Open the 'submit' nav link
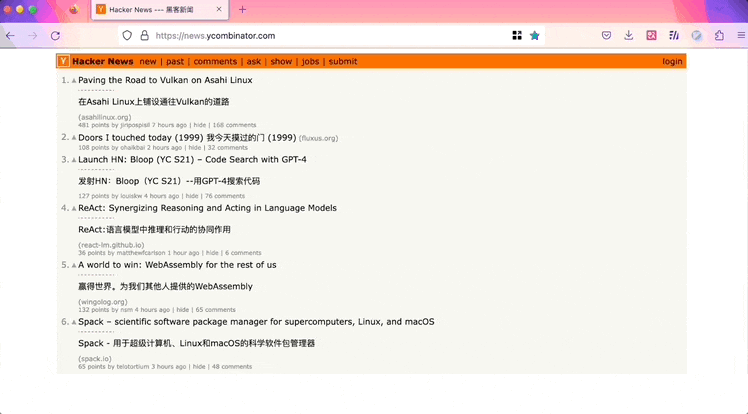Viewport: 748px width, 414px height. (x=343, y=62)
